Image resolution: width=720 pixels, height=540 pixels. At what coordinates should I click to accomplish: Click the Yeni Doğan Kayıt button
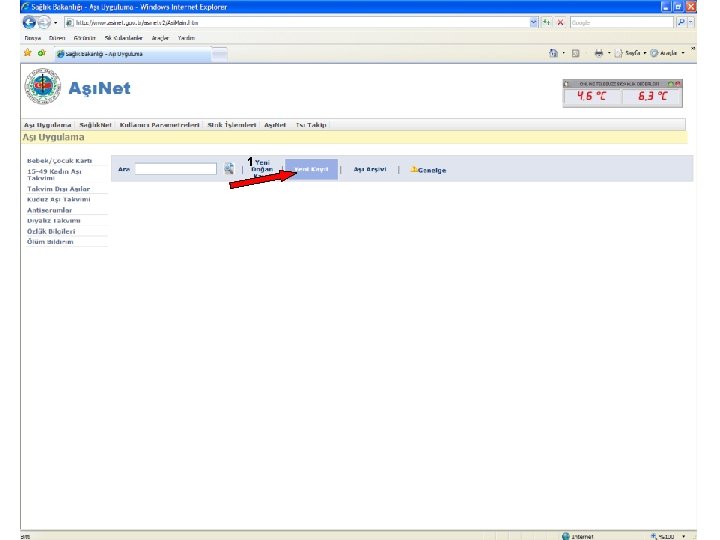pyautogui.click(x=262, y=169)
